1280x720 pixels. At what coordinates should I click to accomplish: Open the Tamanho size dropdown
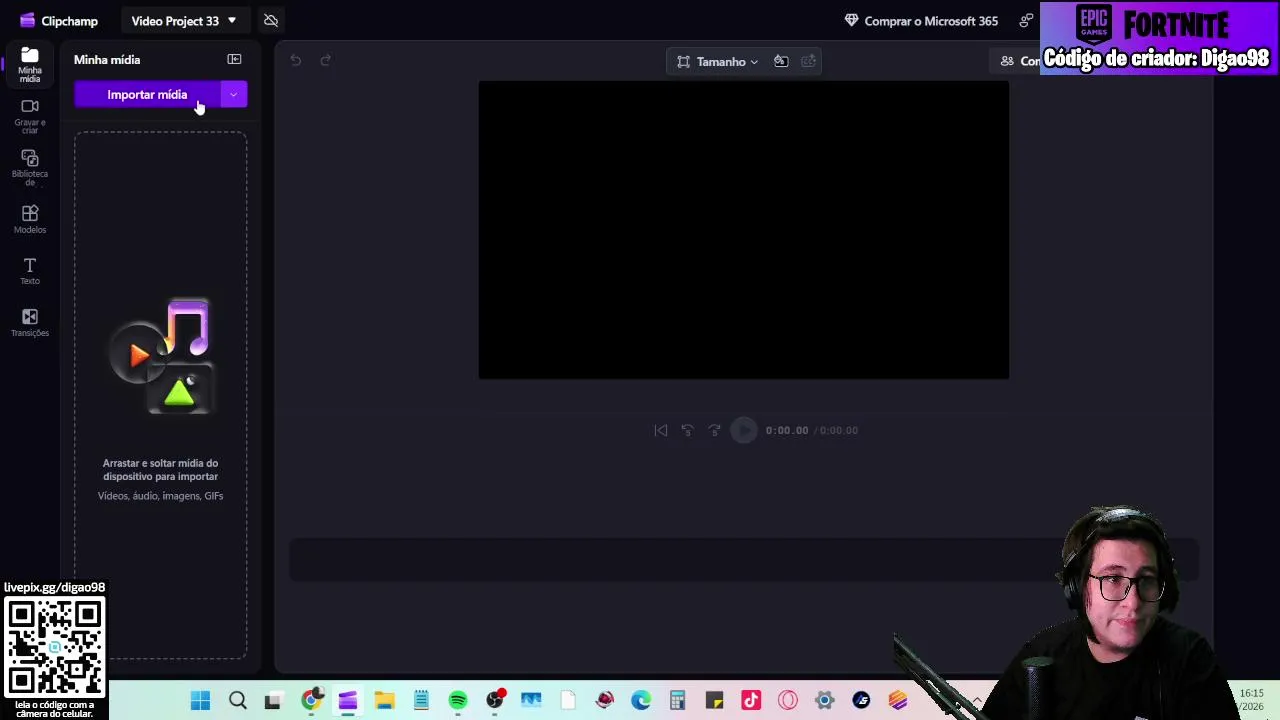click(x=717, y=62)
